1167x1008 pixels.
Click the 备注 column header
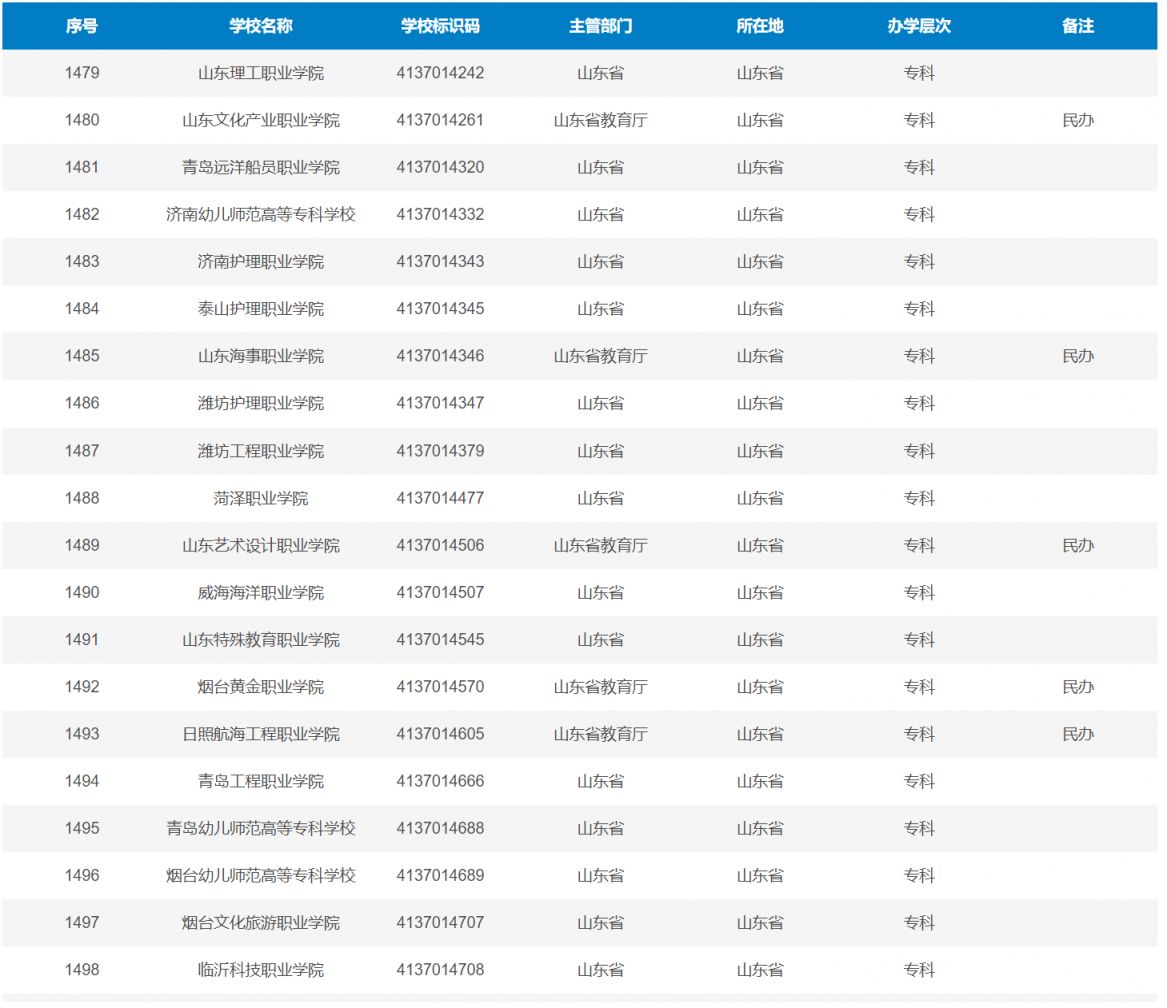1078,26
